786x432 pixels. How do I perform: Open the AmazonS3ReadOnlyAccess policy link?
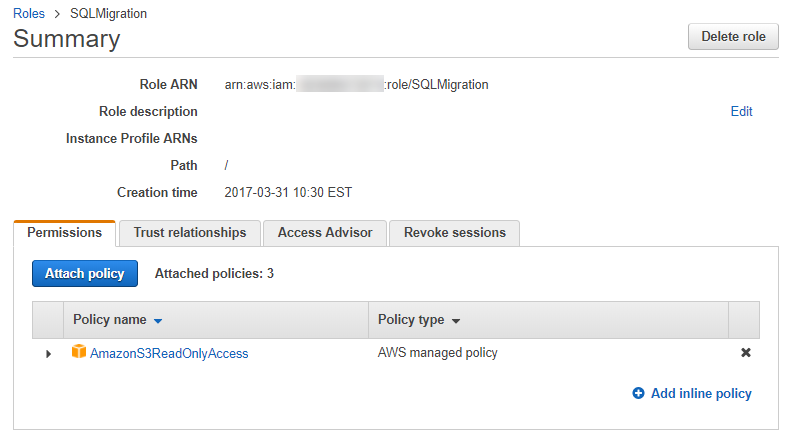coord(169,353)
